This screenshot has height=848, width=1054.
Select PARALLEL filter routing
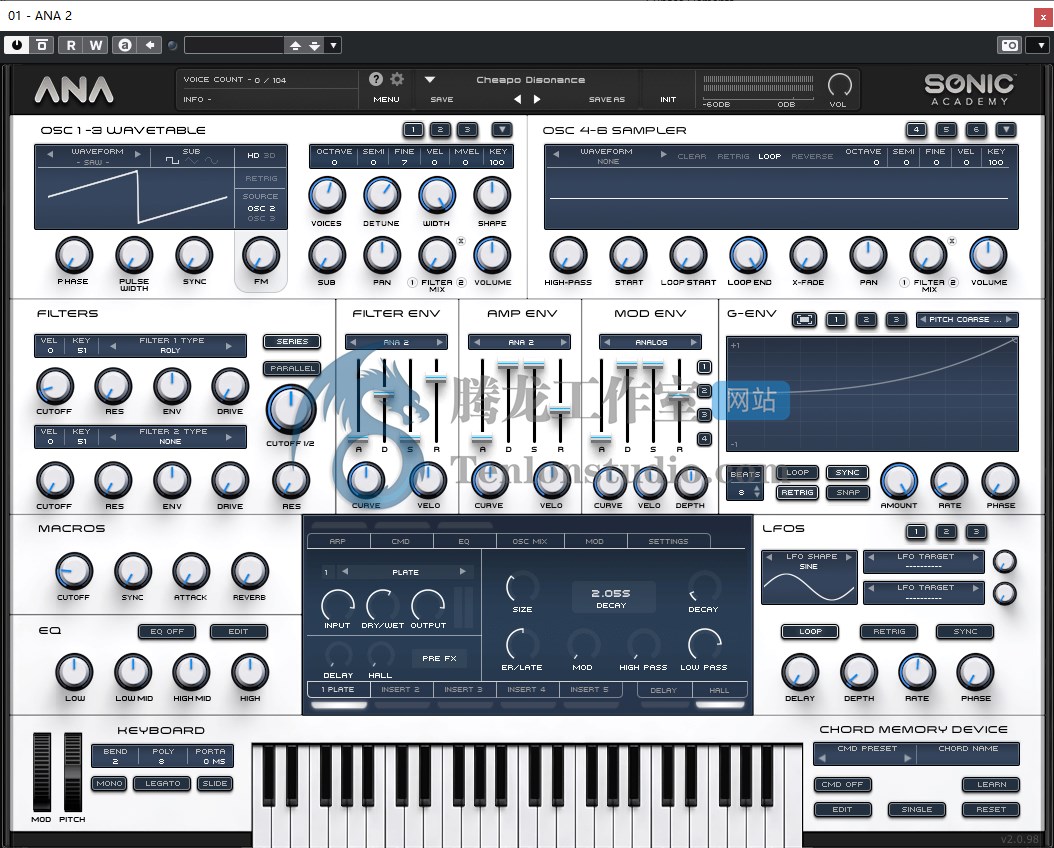pos(292,368)
